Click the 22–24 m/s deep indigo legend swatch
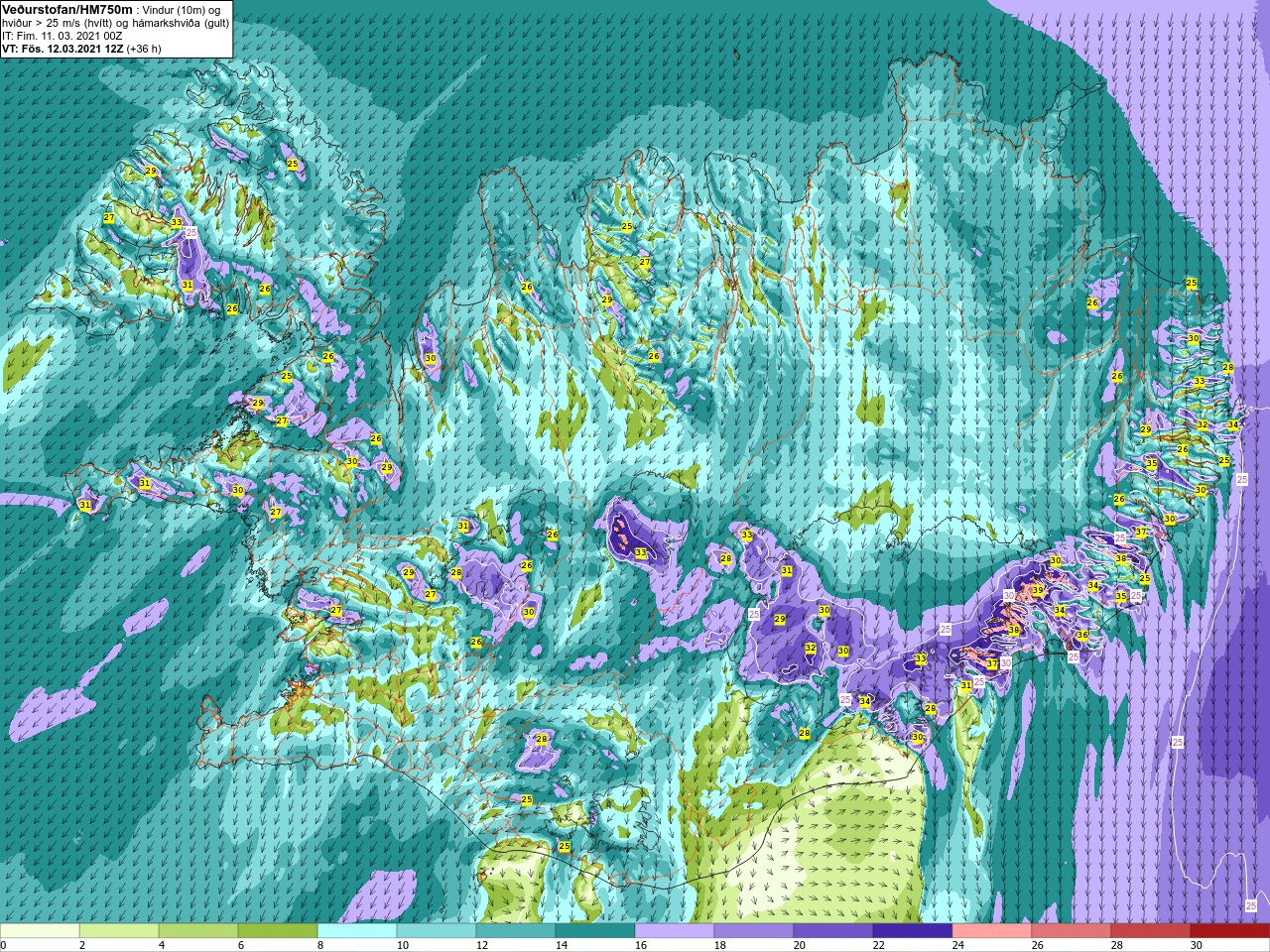The image size is (1270, 952). (913, 931)
